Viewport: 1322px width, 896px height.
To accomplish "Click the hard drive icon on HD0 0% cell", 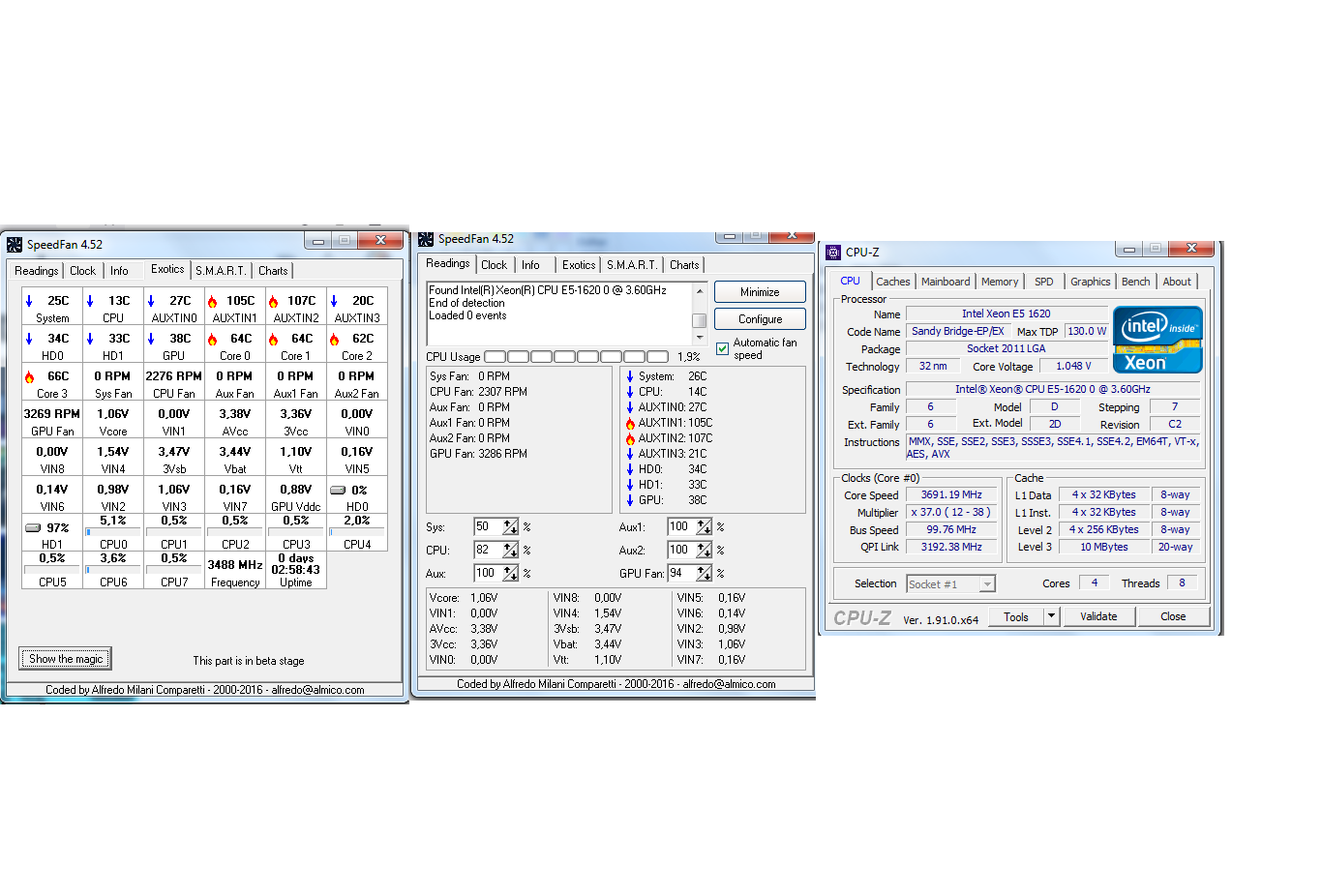I will (x=338, y=490).
